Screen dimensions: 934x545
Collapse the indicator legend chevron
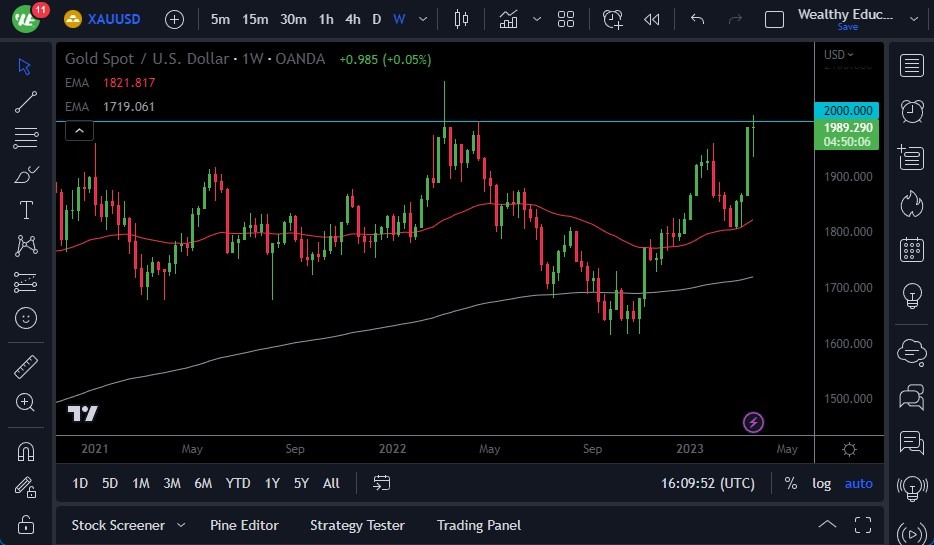pos(80,130)
